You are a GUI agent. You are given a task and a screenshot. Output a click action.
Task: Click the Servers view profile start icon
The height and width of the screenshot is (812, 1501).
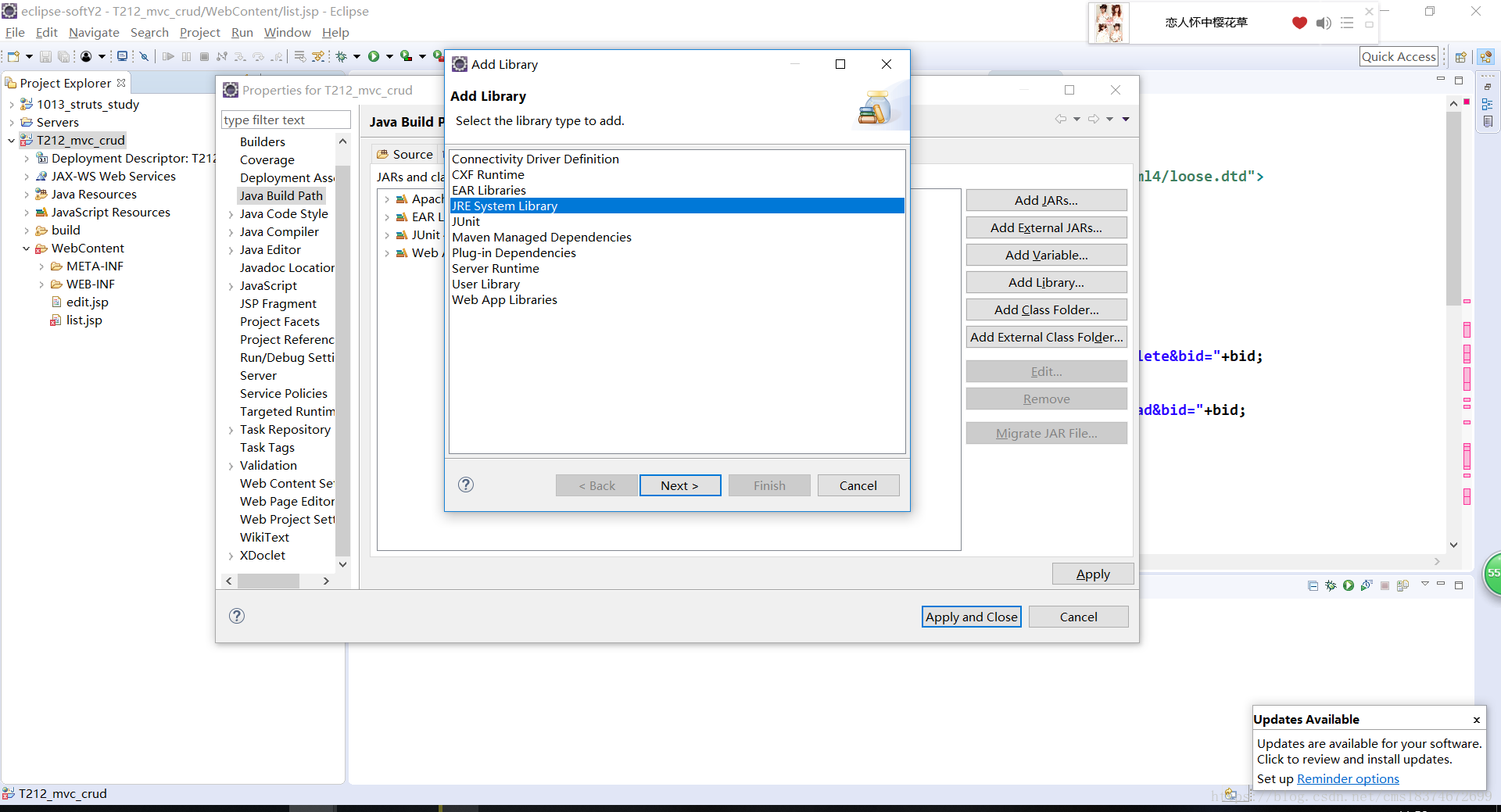coord(1367,585)
